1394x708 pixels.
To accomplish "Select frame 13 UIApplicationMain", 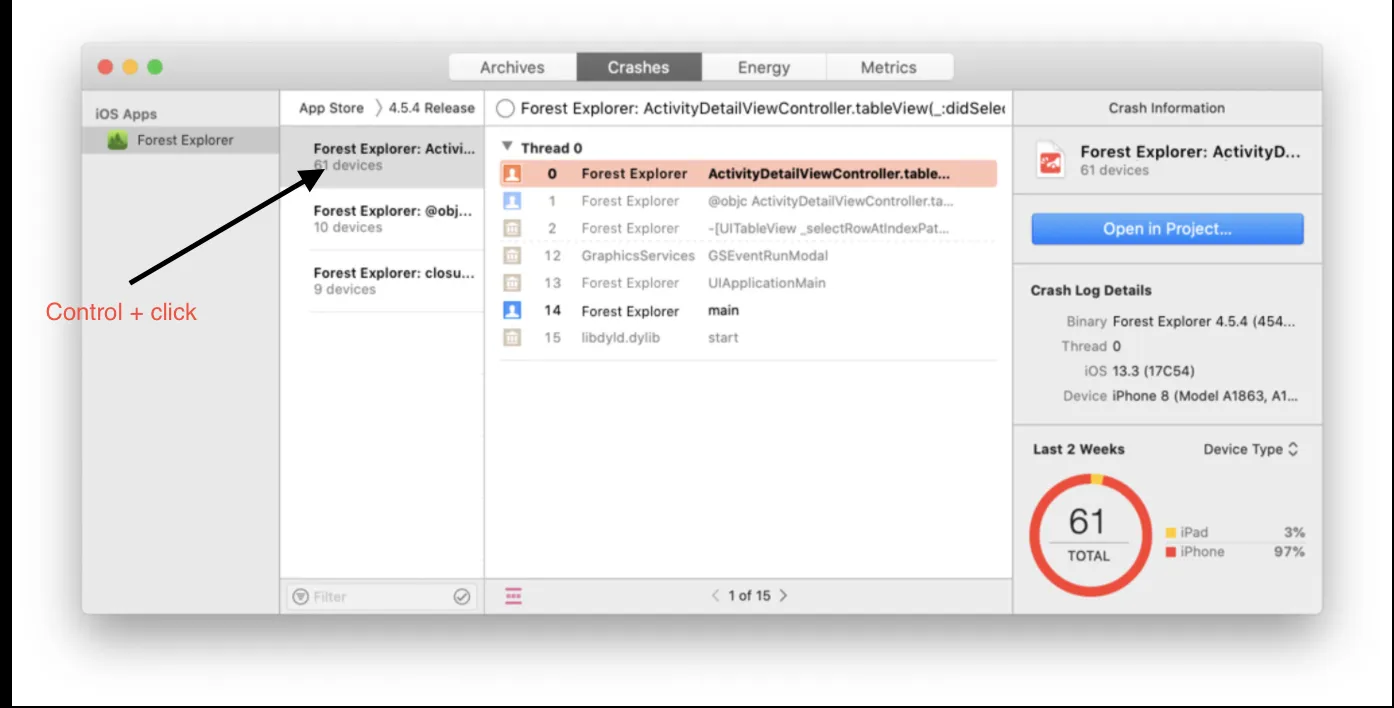I will [x=748, y=283].
